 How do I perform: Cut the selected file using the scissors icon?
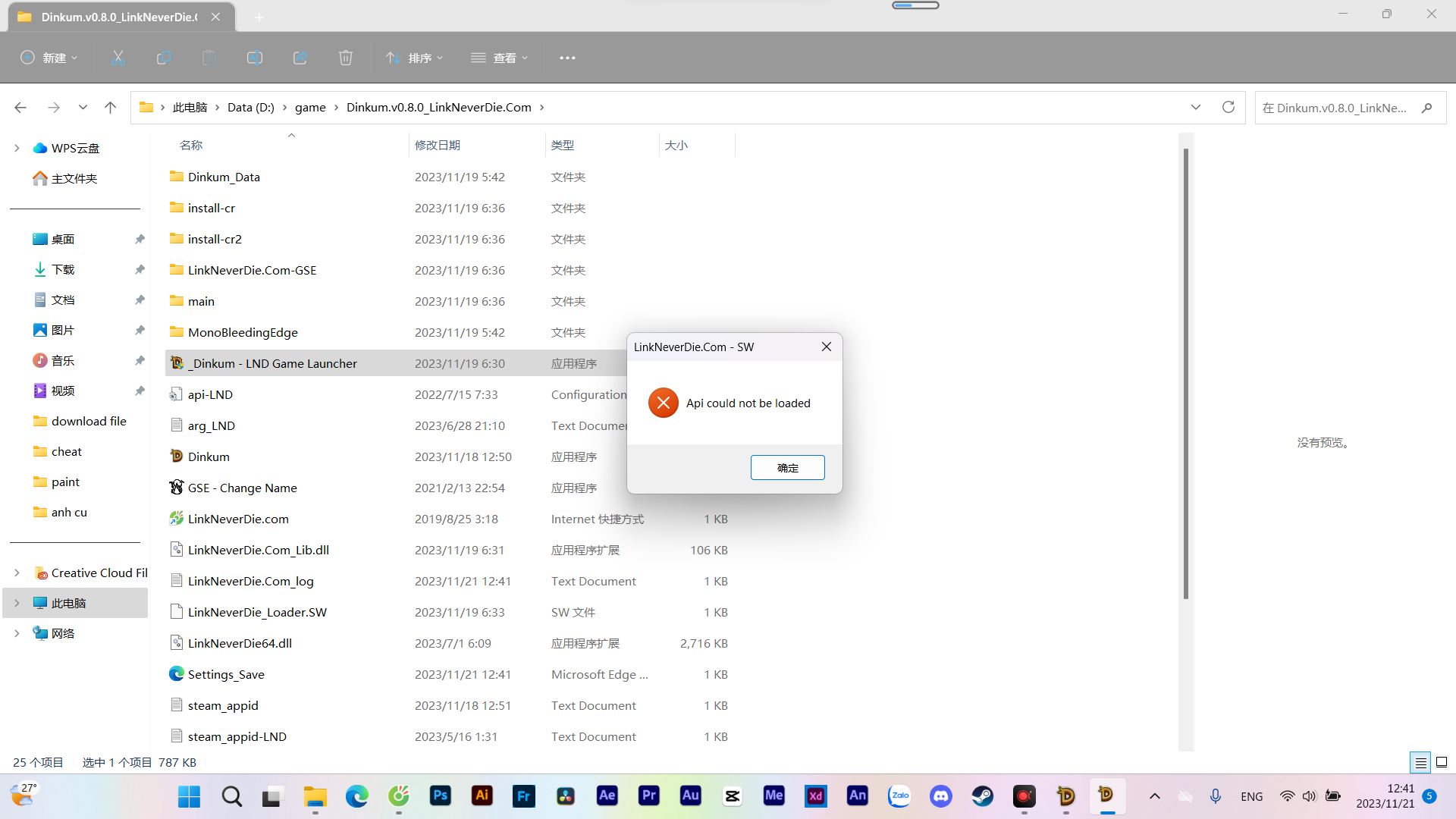[118, 57]
